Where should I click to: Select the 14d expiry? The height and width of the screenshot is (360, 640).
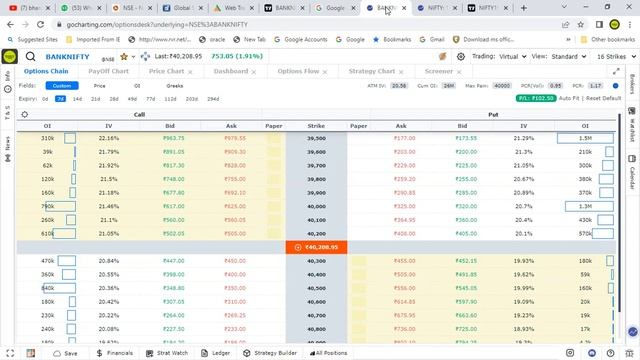(77, 99)
